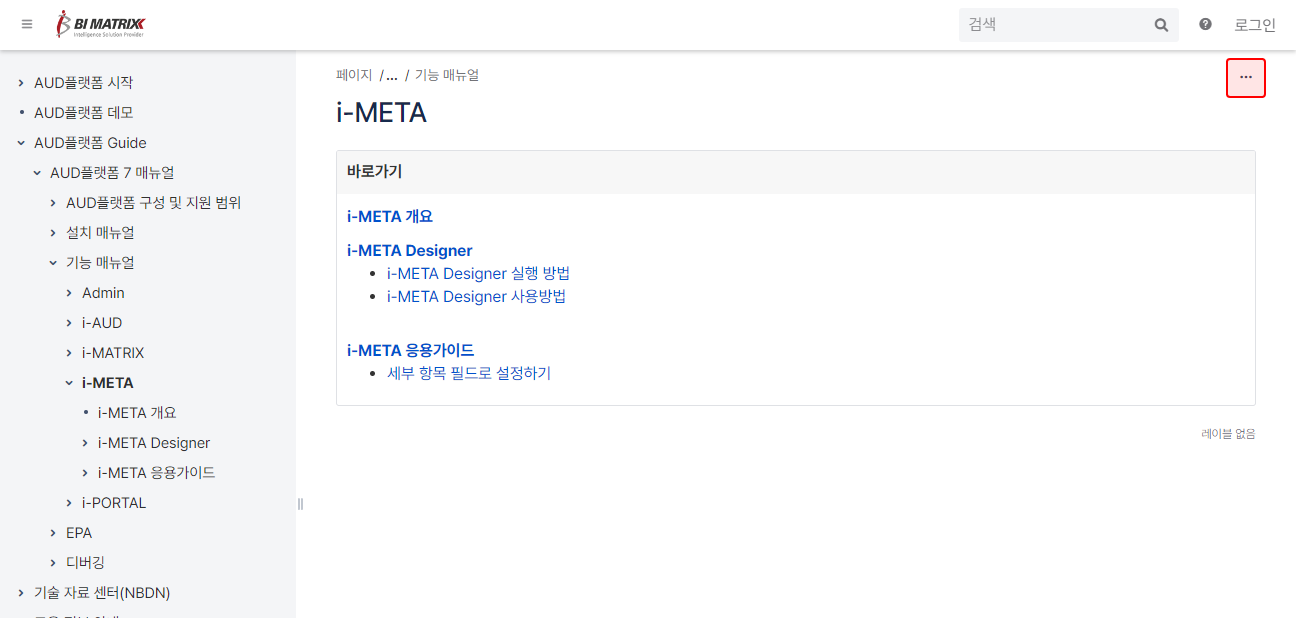The image size is (1296, 618).
Task: Open the page more actions ellipsis button
Action: (1245, 78)
